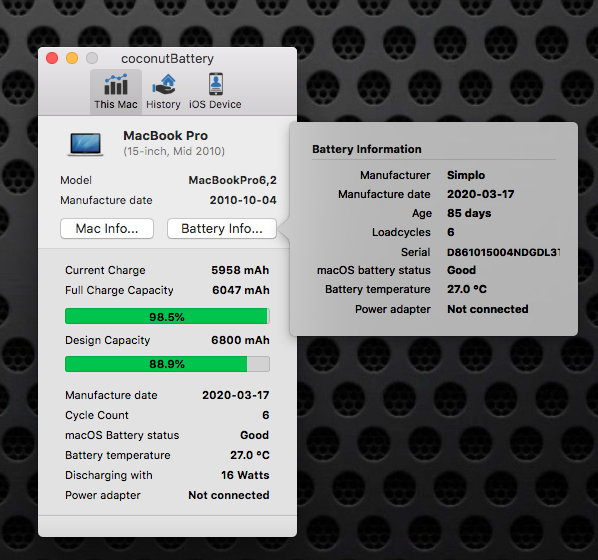Viewport: 598px width, 560px height.
Task: Click the Current Charge label
Action: 105,270
